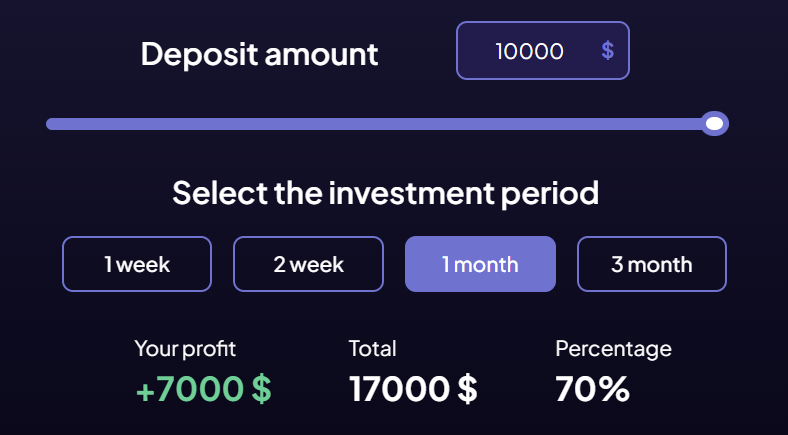Viewport: 788px width, 435px height.
Task: Click the deposit amount input showing 10000
Action: click(x=530, y=51)
